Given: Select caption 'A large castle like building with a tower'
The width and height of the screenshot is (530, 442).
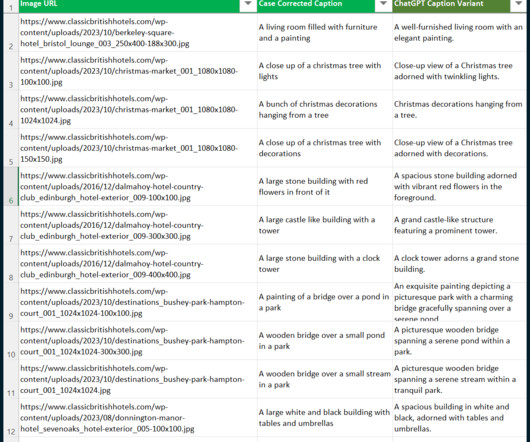Looking at the screenshot, I should tap(325, 225).
